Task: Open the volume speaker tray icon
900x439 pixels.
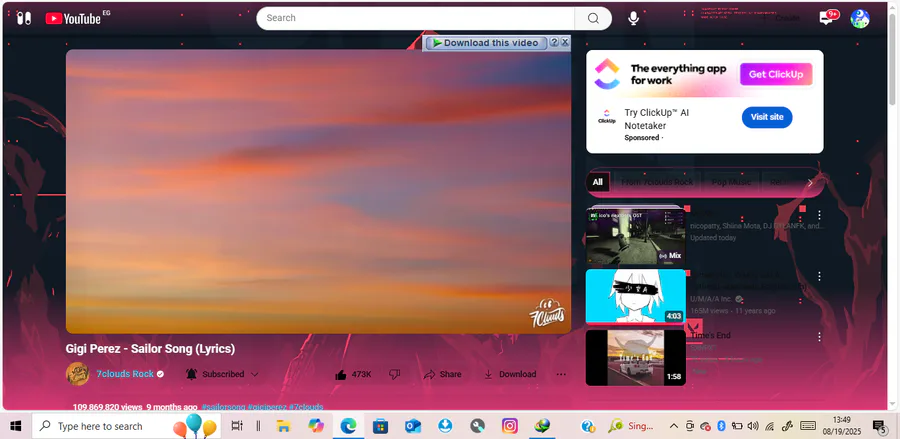Action: coord(753,426)
